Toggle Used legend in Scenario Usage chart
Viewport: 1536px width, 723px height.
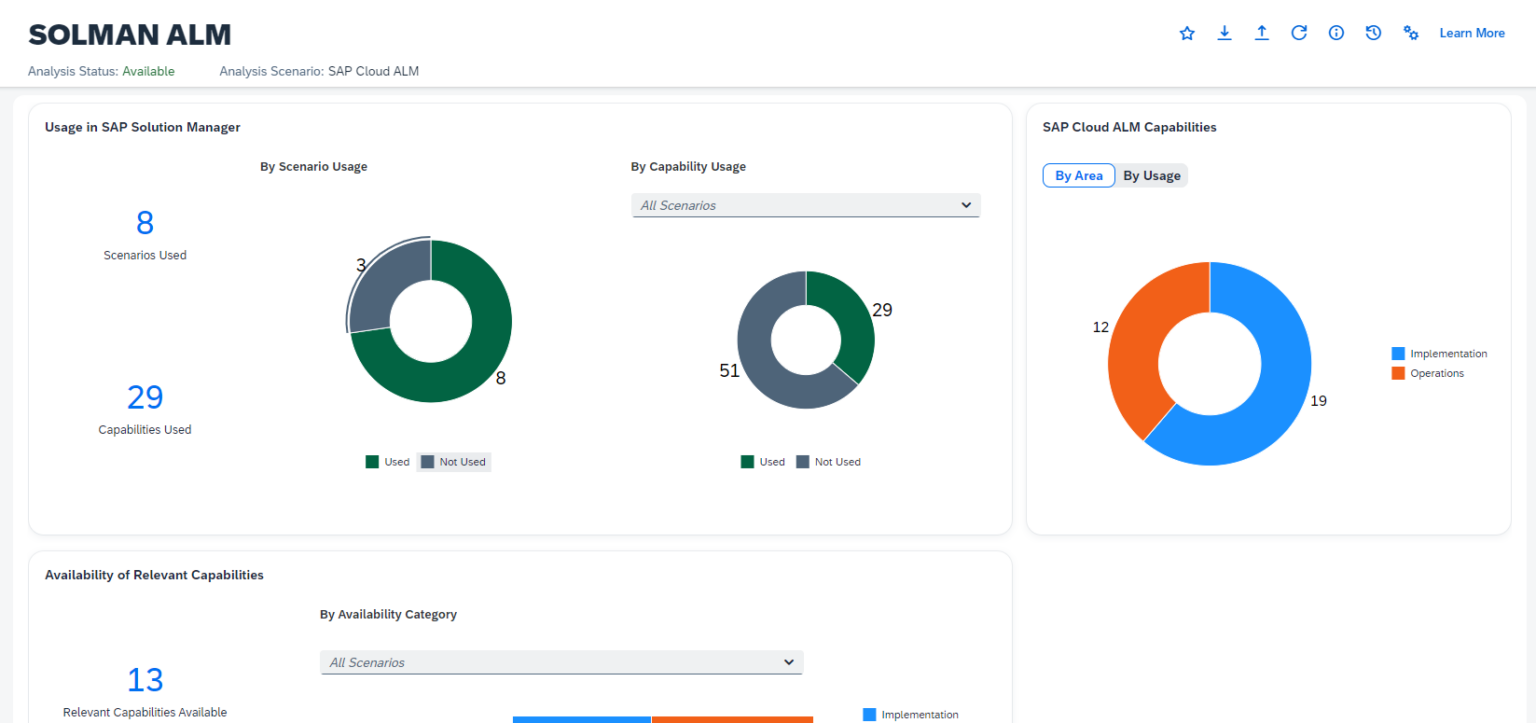pos(388,462)
